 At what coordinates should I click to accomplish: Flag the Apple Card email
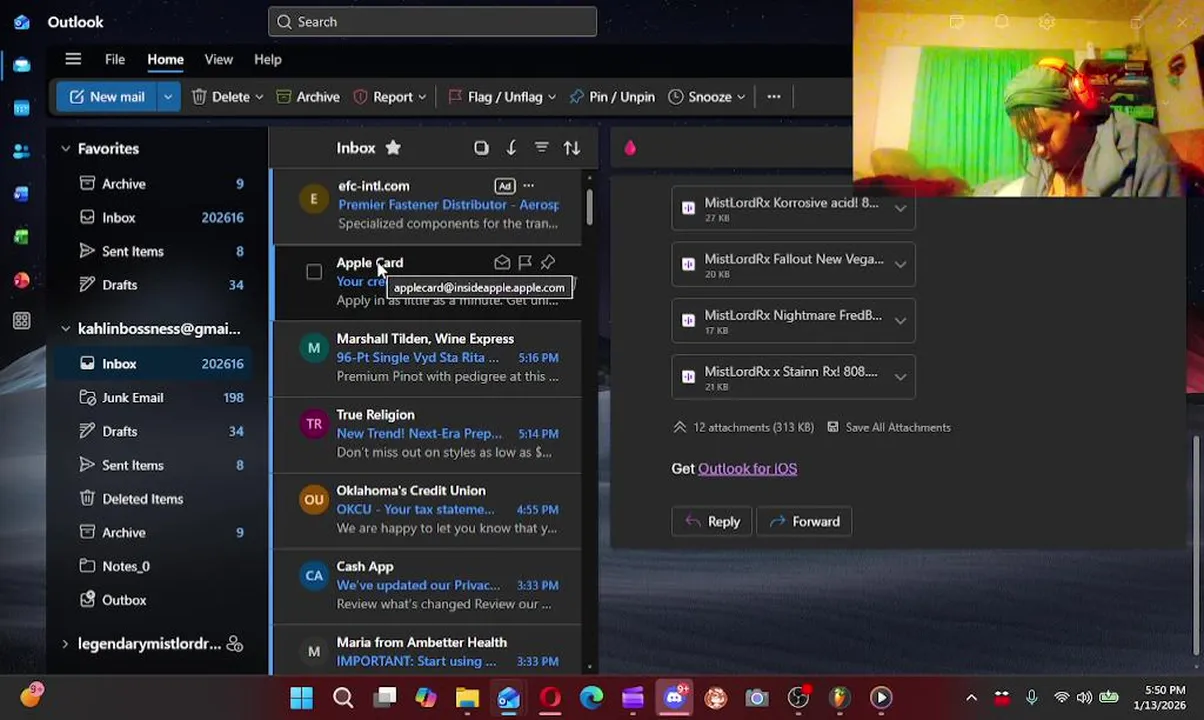(x=525, y=262)
